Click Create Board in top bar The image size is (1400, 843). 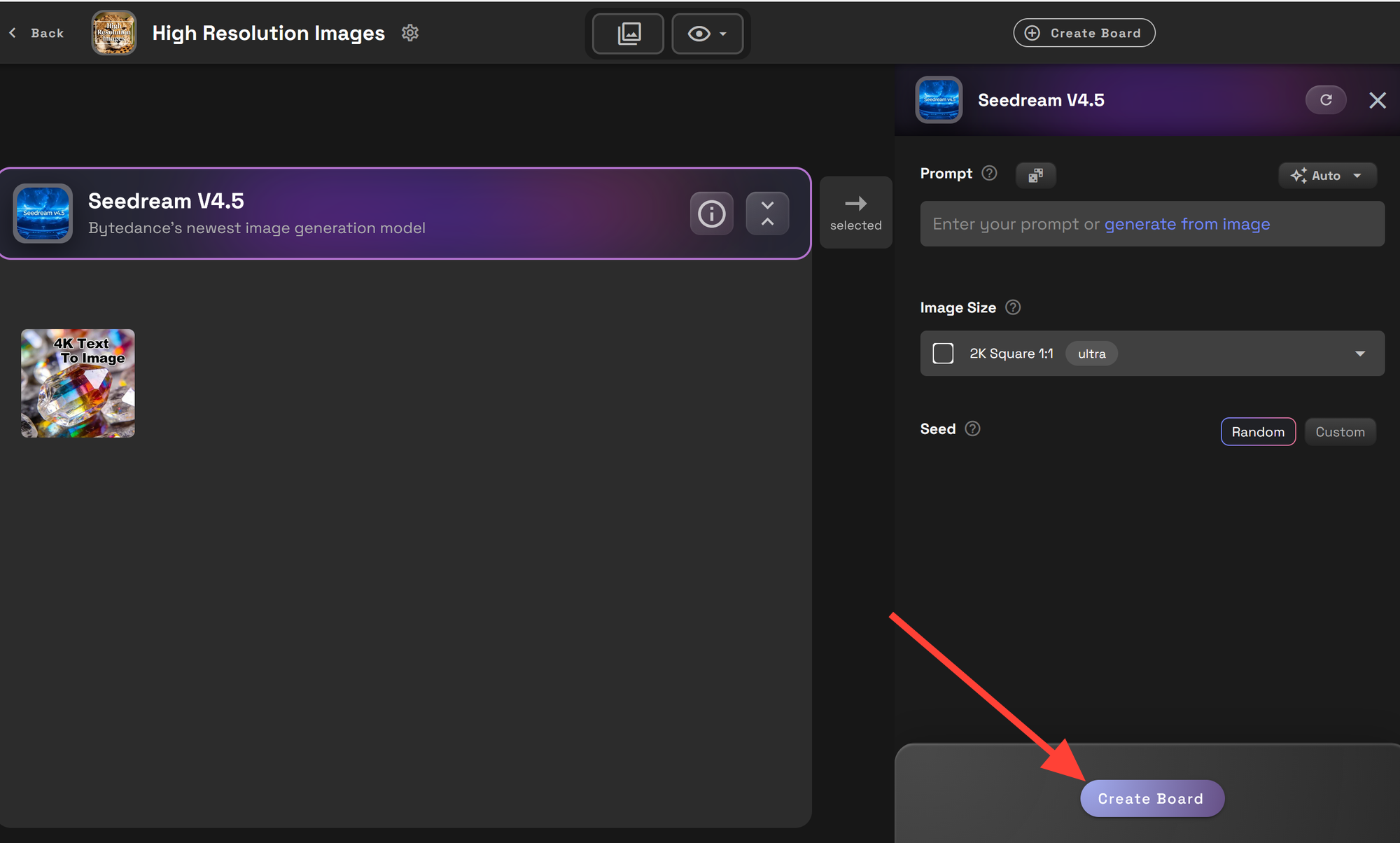click(x=1084, y=33)
